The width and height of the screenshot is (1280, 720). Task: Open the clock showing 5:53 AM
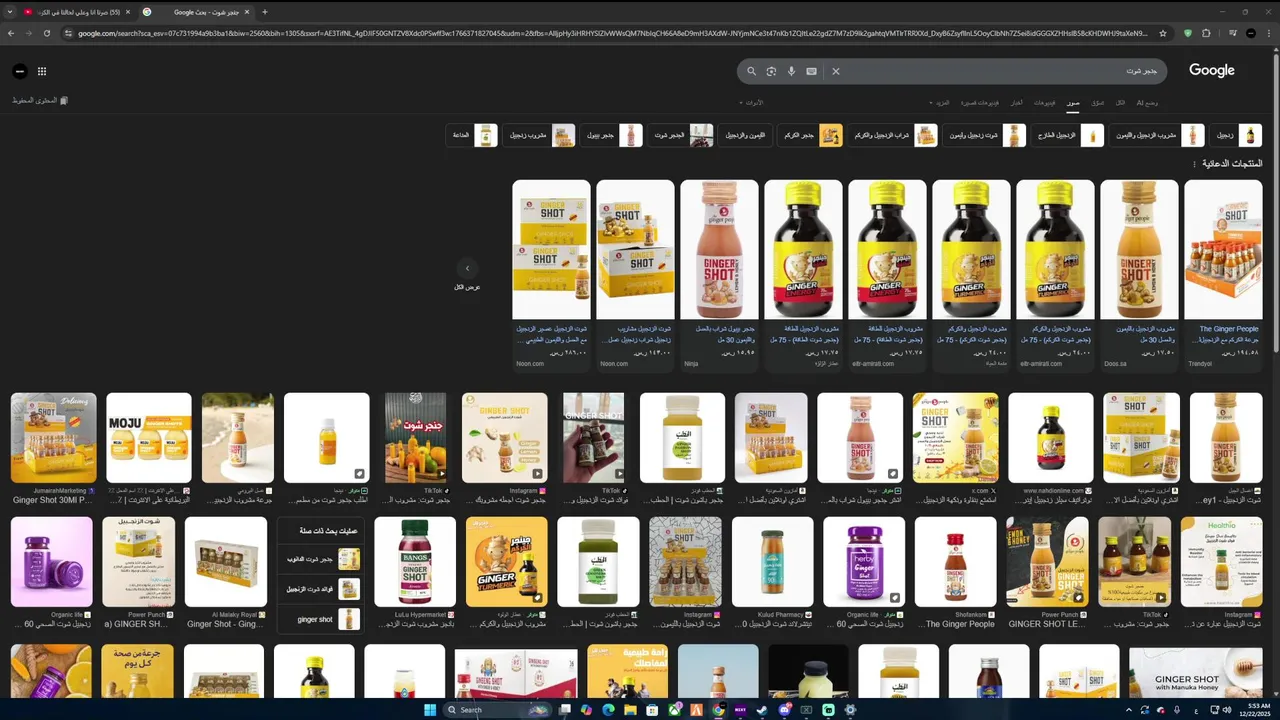click(x=1257, y=709)
